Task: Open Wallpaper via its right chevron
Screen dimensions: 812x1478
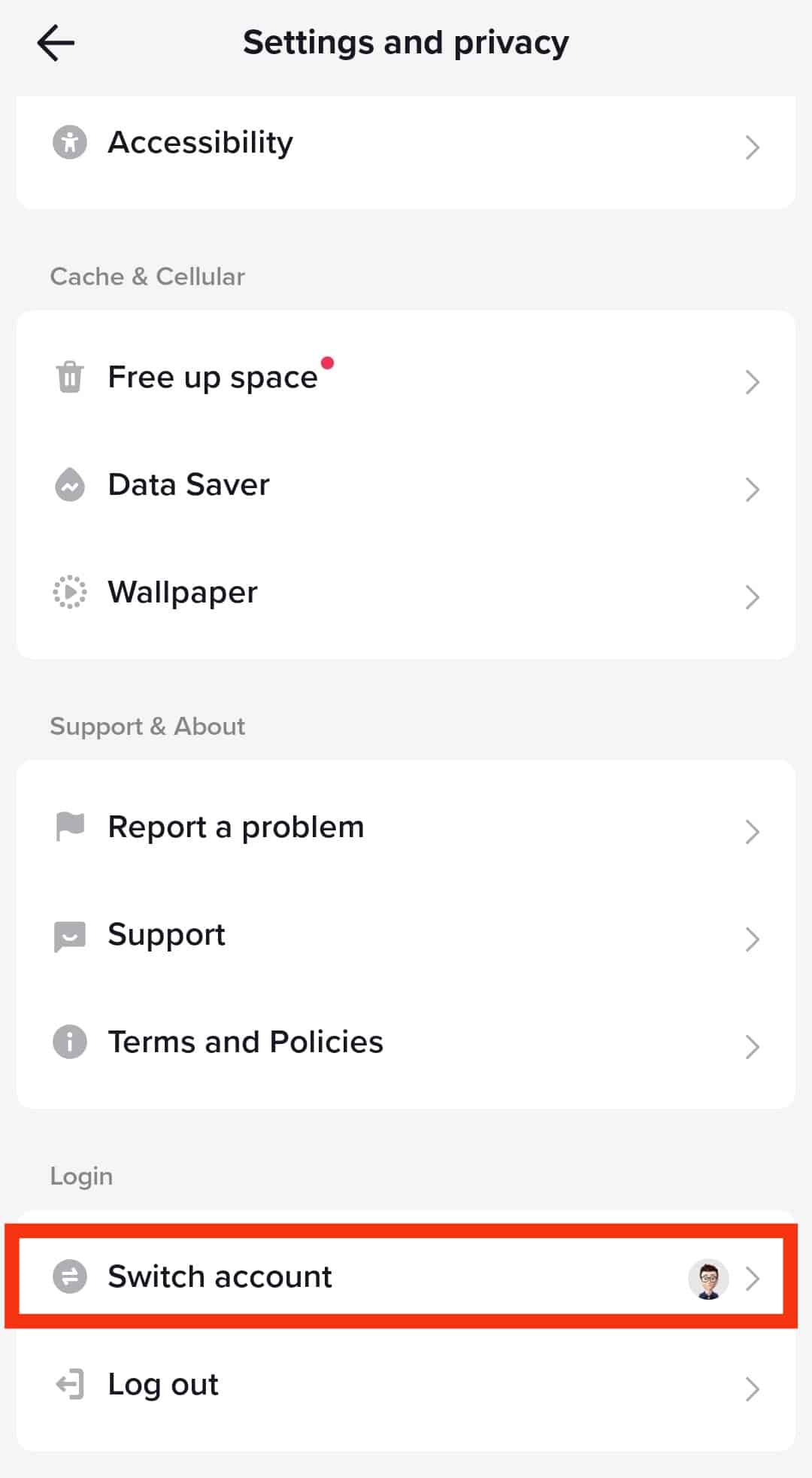Action: coord(752,596)
